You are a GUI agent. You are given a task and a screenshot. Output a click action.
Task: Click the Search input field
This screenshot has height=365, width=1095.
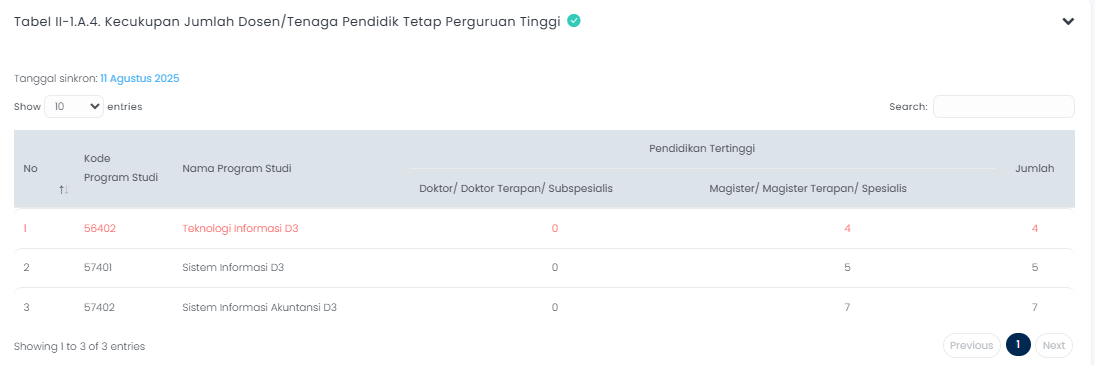pyautogui.click(x=1004, y=107)
